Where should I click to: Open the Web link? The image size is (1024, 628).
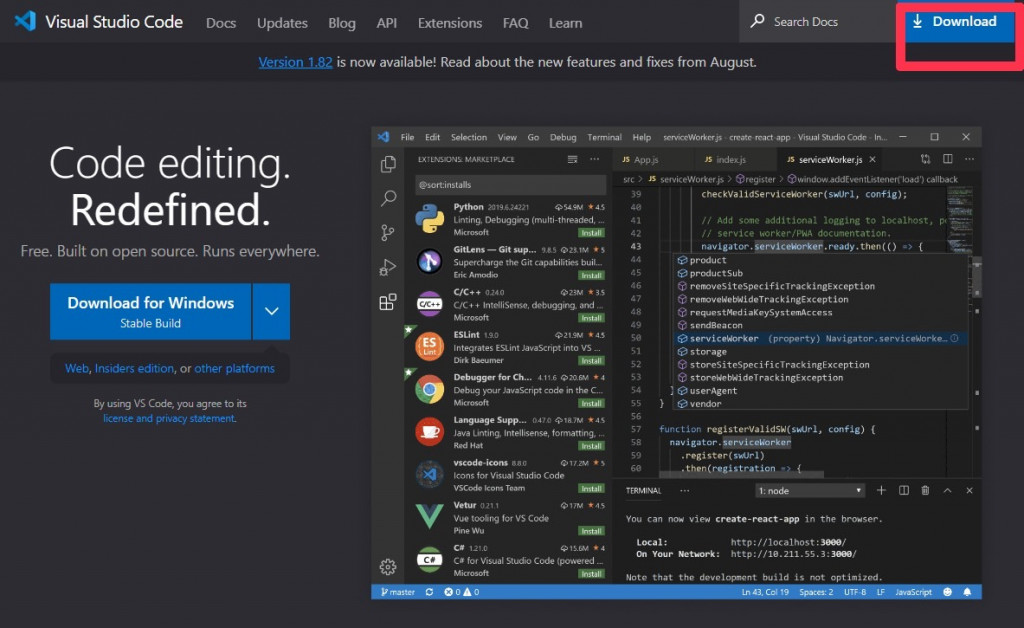click(76, 368)
